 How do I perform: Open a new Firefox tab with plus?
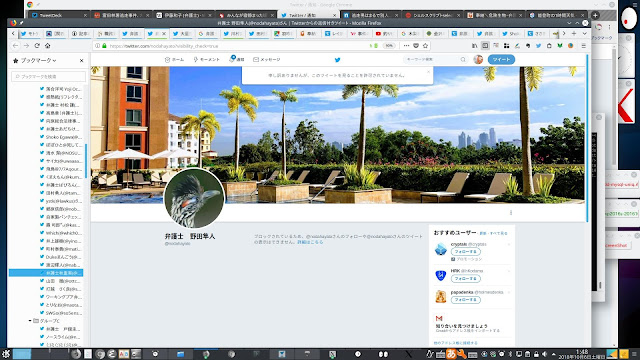point(574,33)
